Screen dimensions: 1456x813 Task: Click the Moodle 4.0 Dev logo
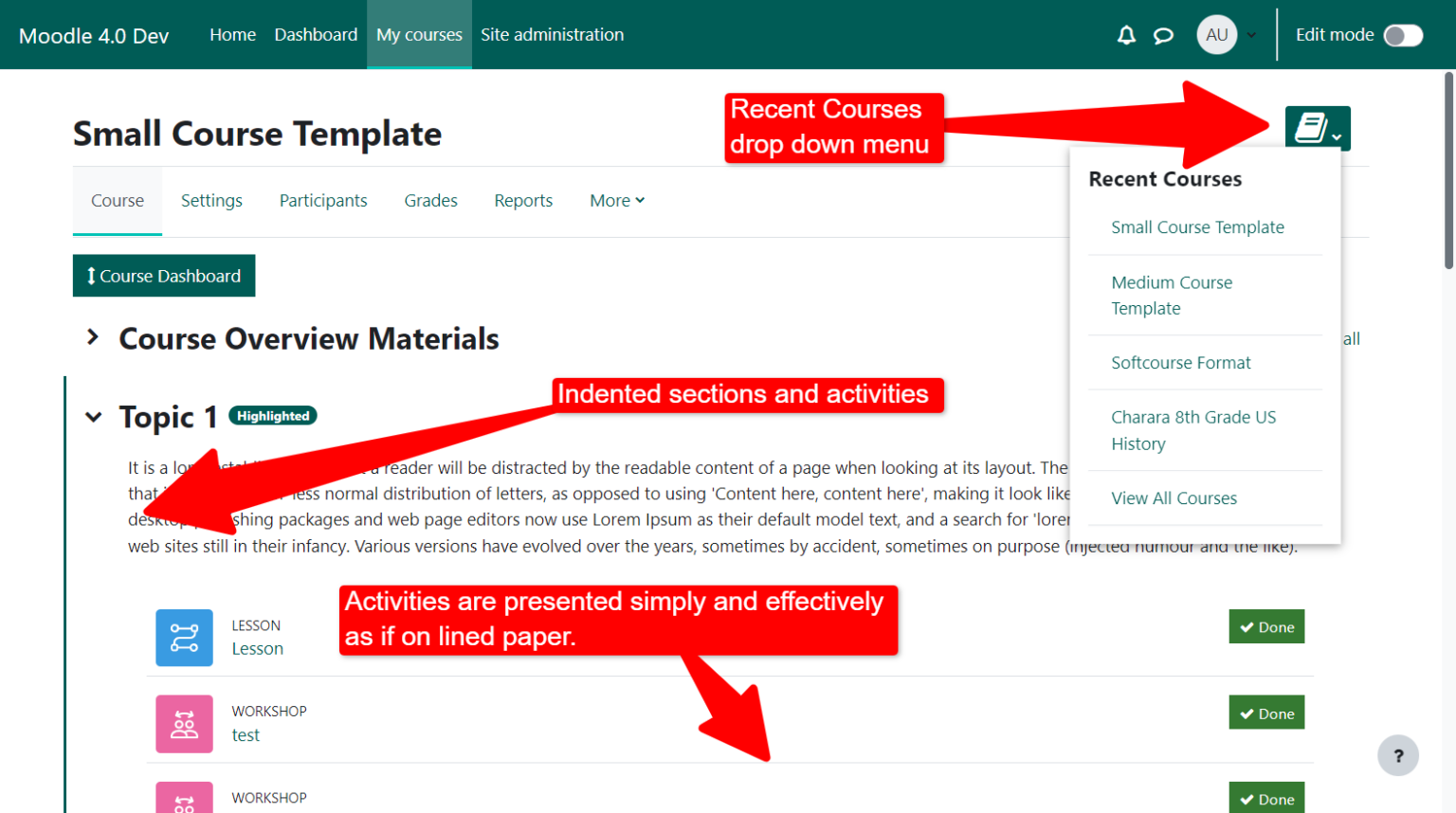[92, 35]
